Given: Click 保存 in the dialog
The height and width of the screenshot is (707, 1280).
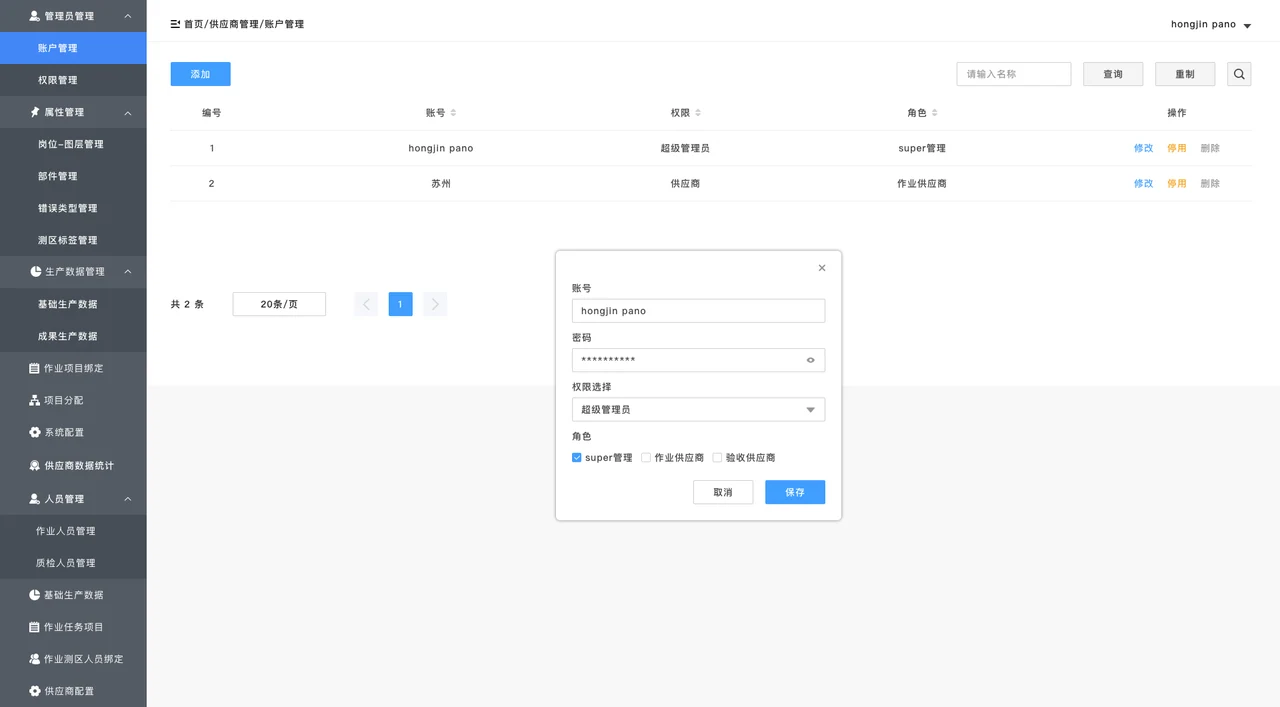Looking at the screenshot, I should click(795, 492).
